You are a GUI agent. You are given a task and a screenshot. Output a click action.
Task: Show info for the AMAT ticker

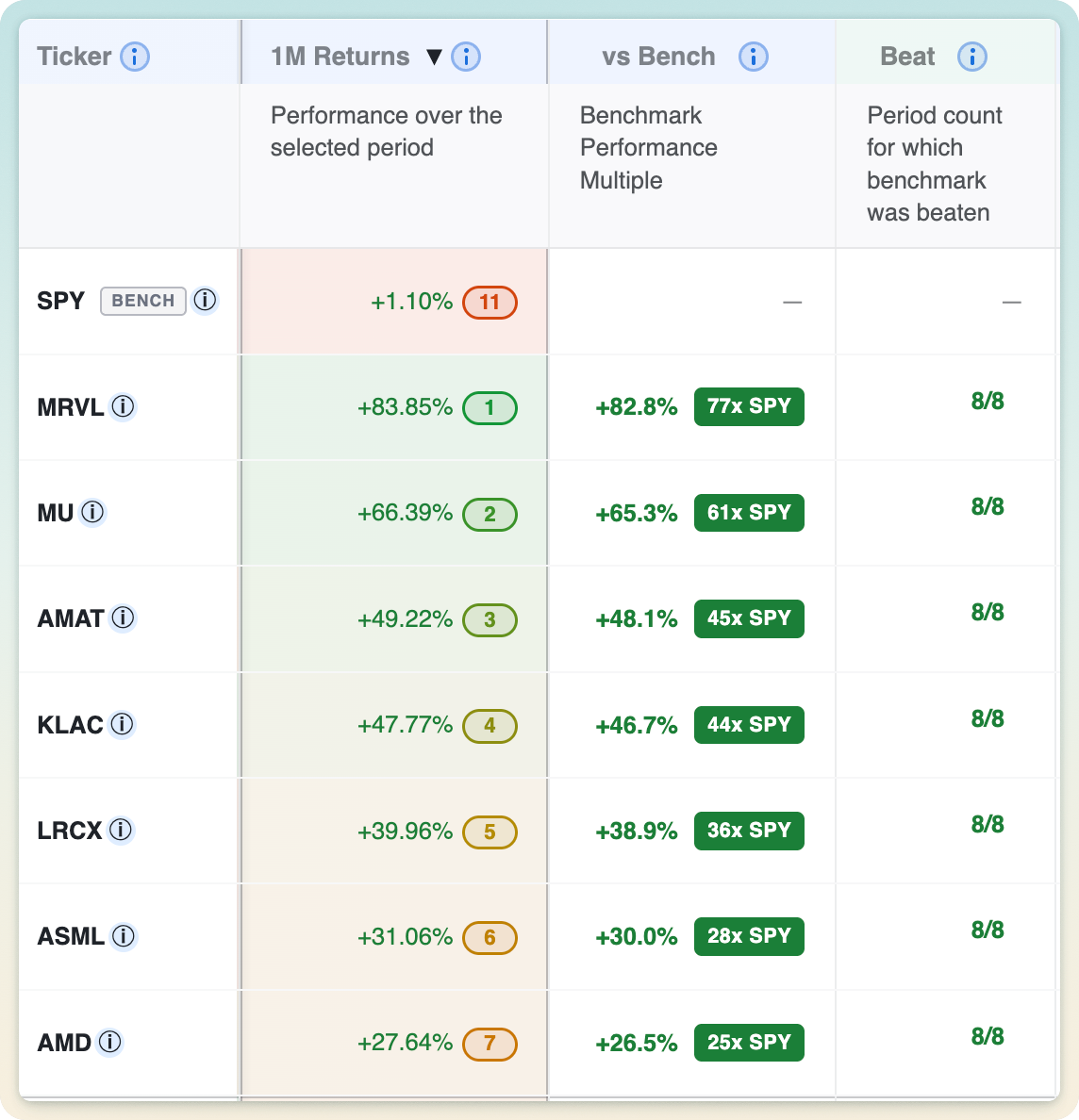coord(123,618)
